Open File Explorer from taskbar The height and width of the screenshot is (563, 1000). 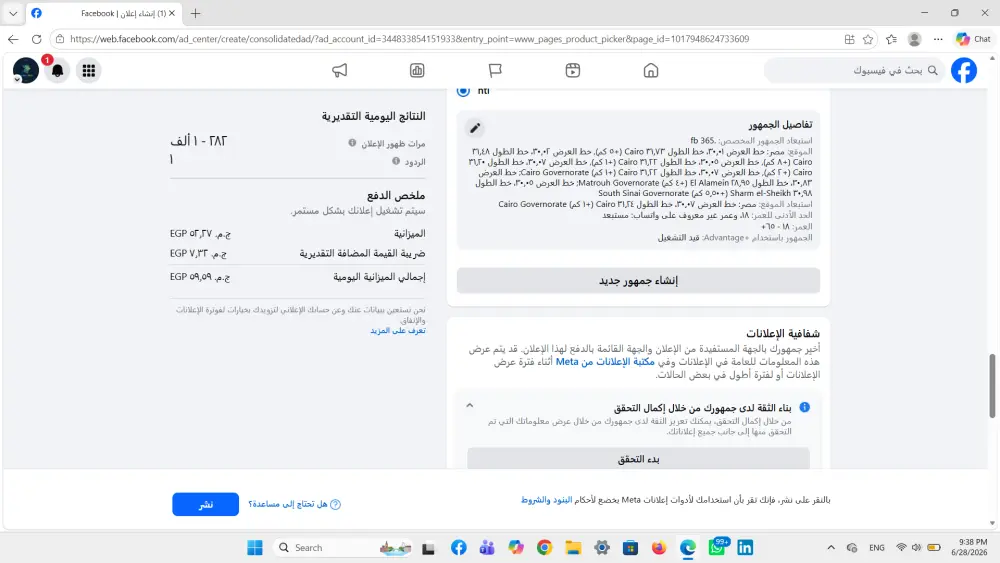click(573, 548)
